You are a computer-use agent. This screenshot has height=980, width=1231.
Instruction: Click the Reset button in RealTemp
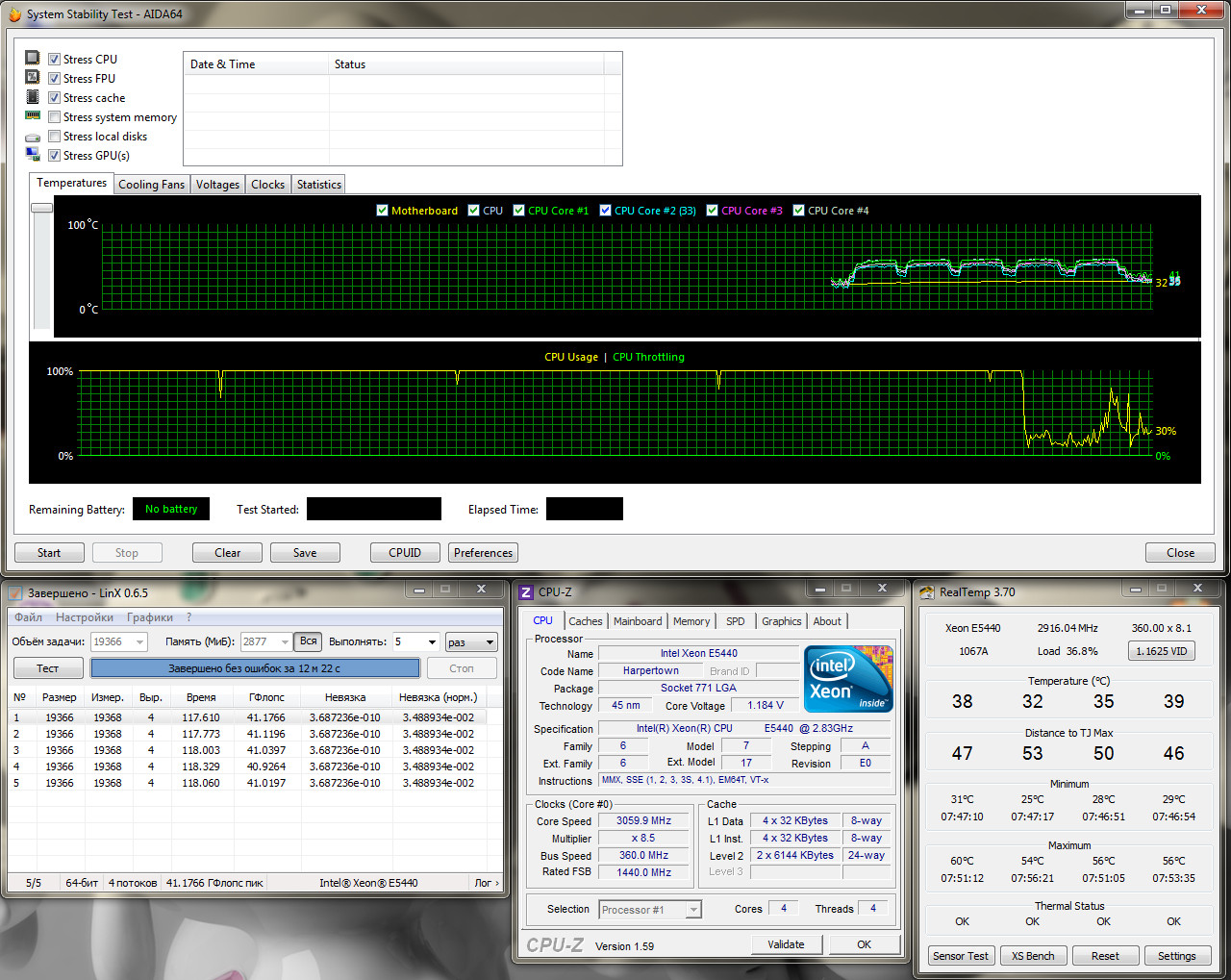[x=1105, y=956]
